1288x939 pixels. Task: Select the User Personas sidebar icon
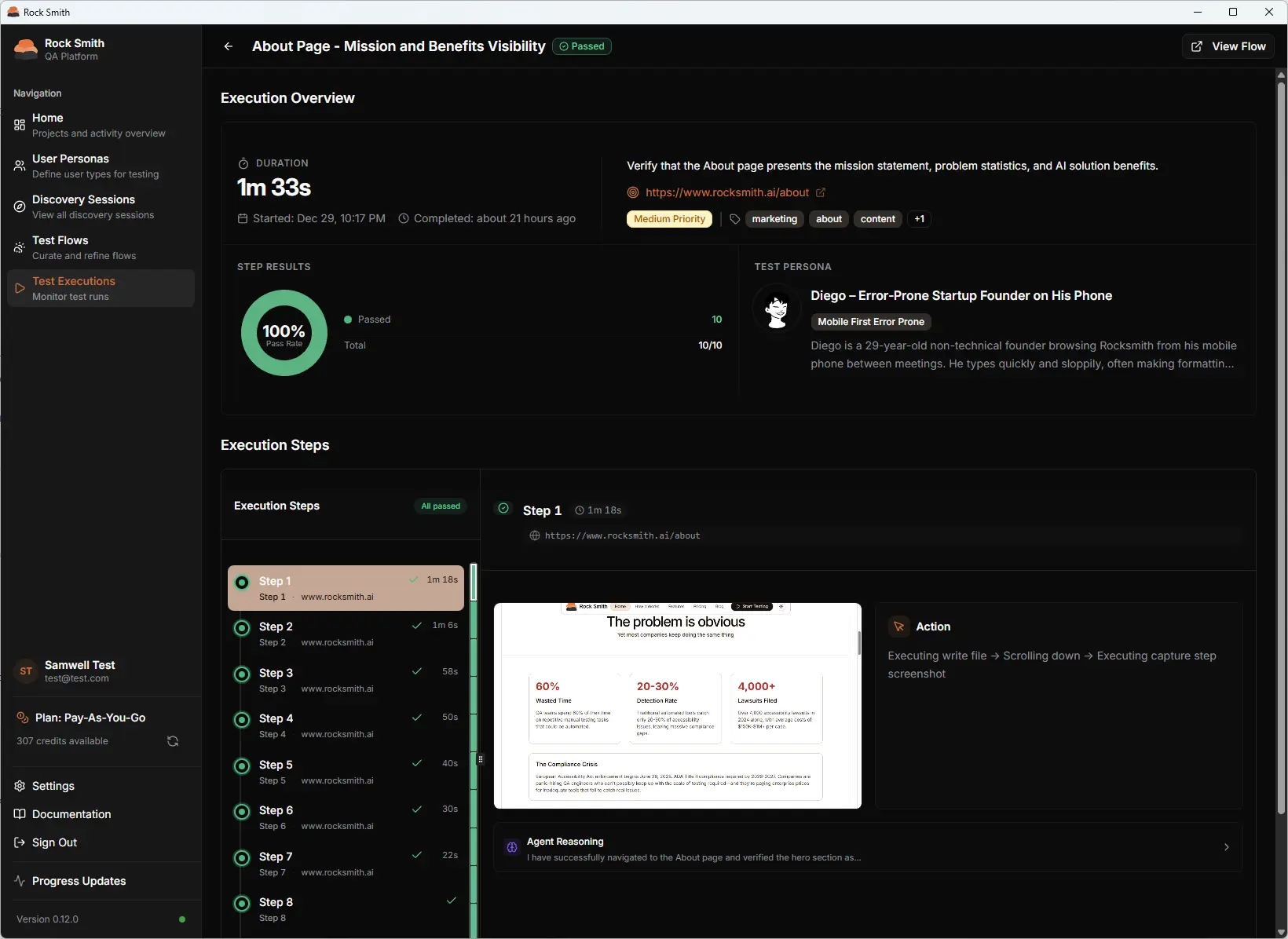tap(19, 165)
